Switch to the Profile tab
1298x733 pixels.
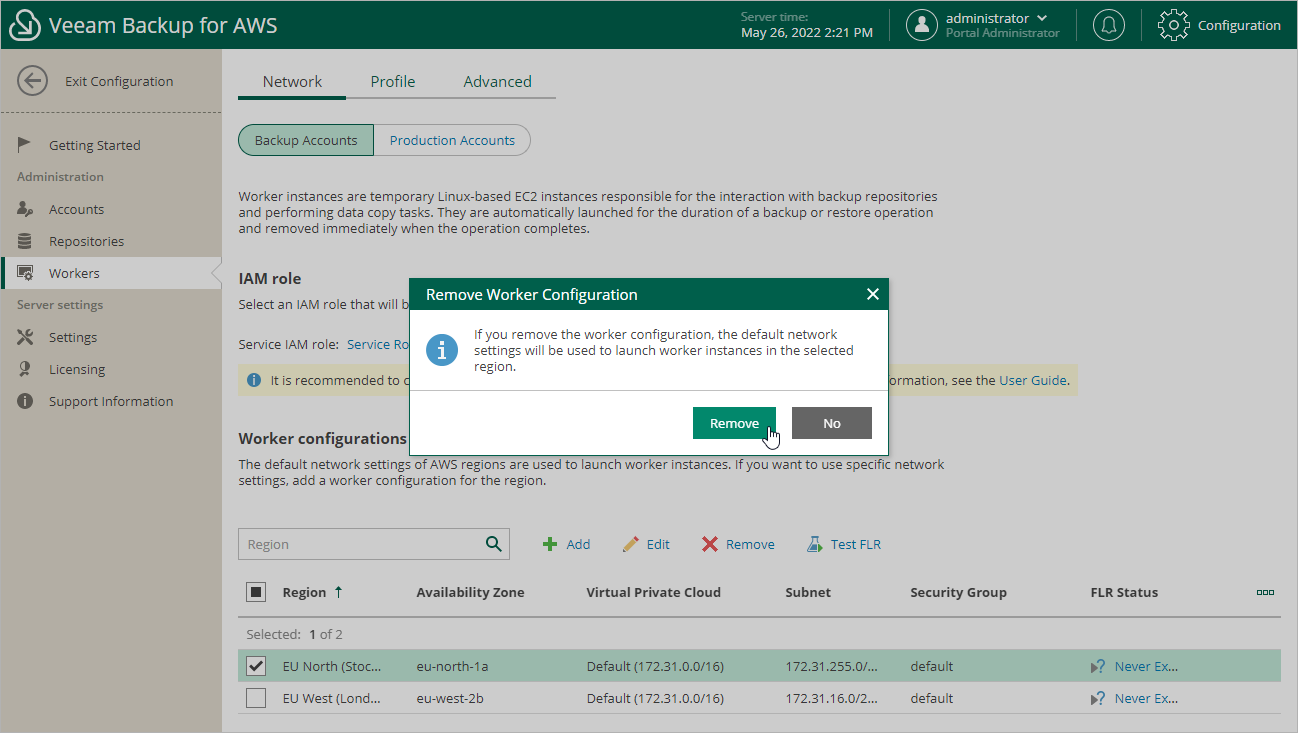tap(392, 81)
